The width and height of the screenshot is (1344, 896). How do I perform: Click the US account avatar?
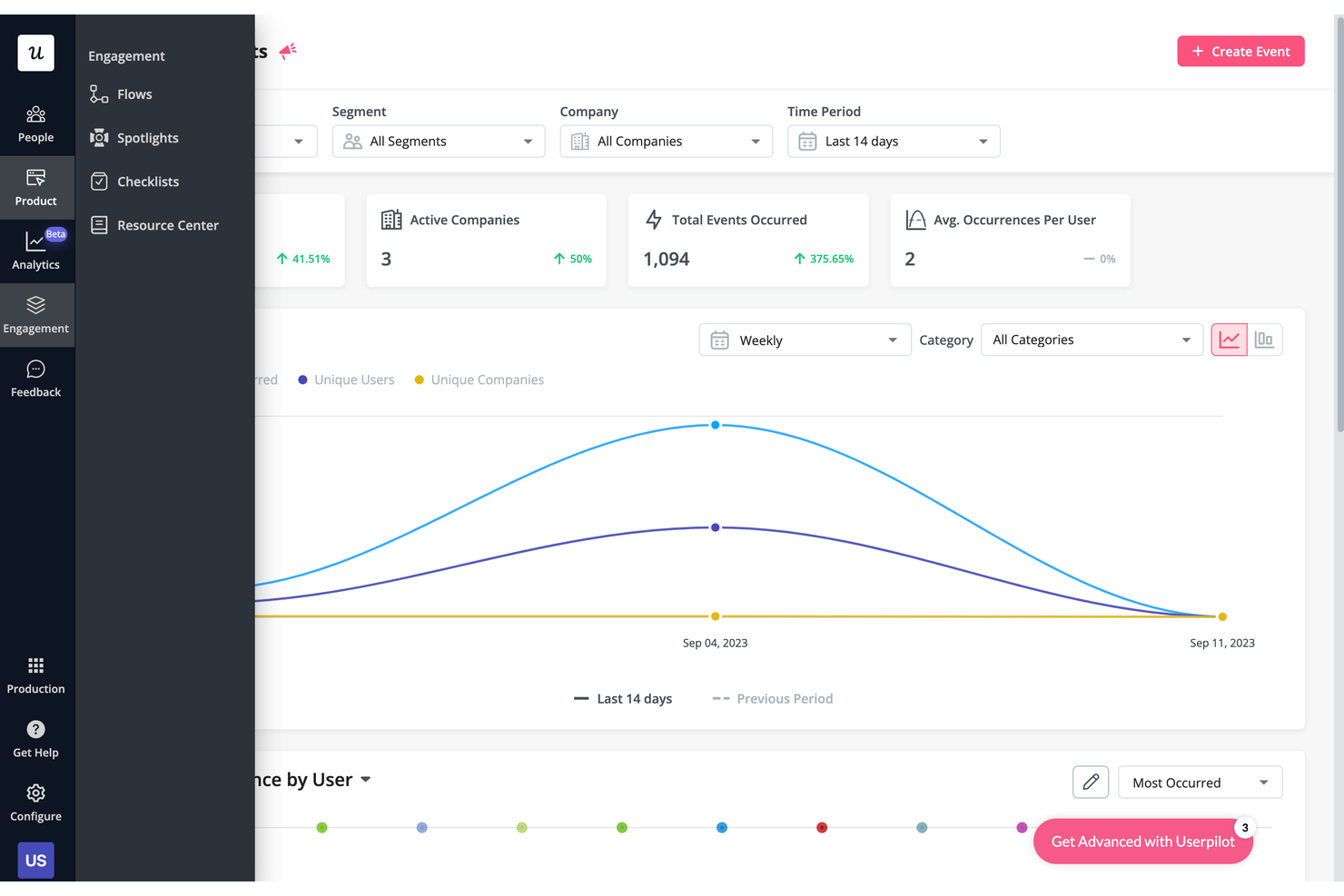point(35,860)
